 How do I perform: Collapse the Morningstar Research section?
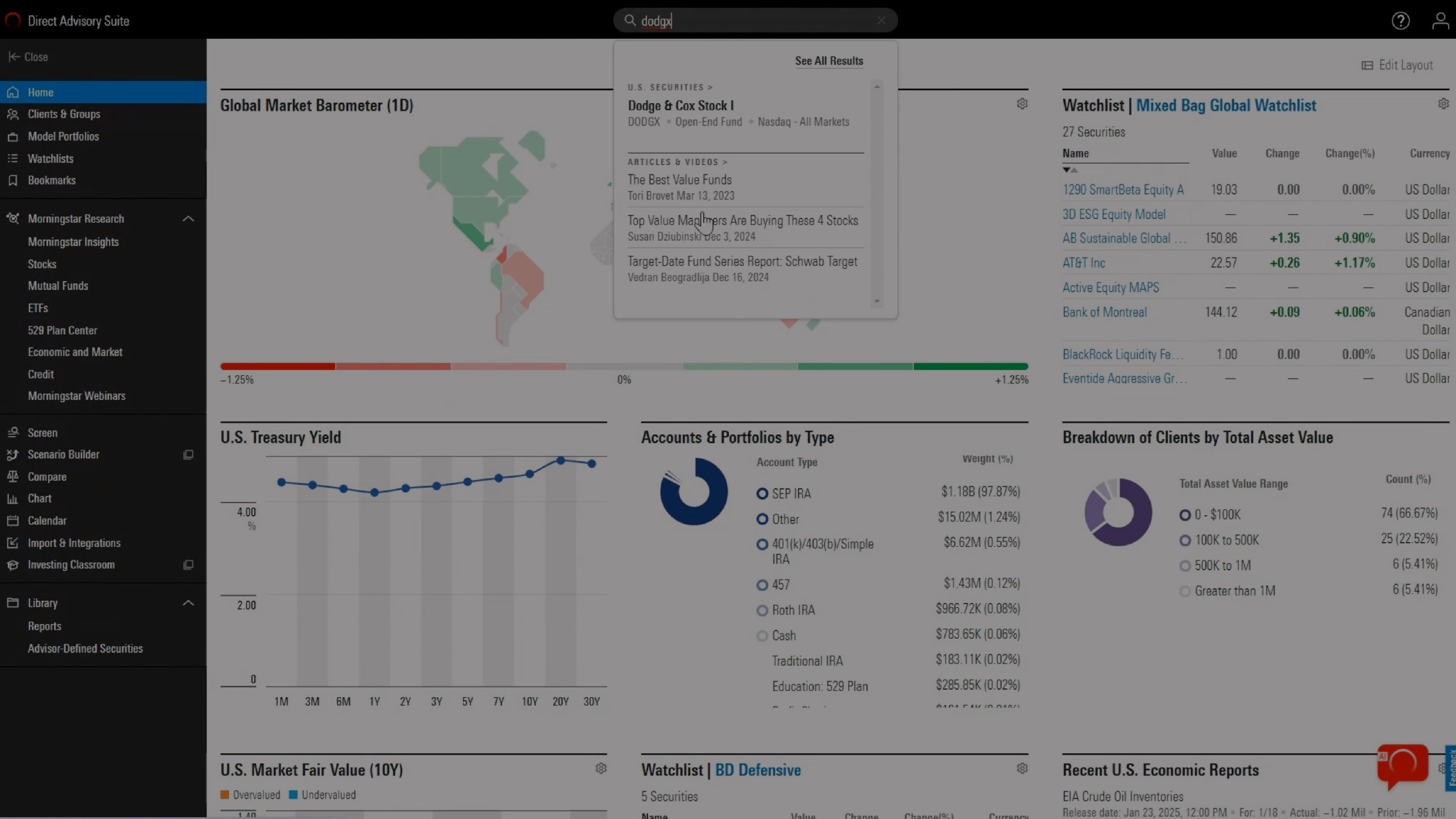[188, 219]
